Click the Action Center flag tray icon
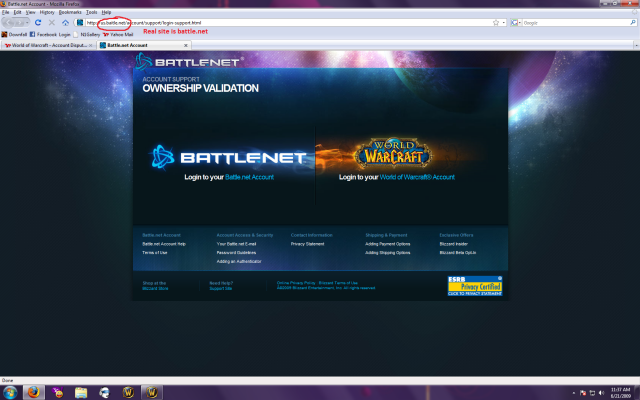This screenshot has width=640, height=400. (583, 393)
